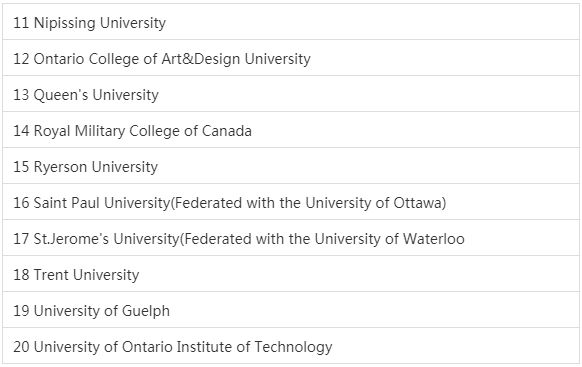This screenshot has width=582, height=367.
Task: Click the St.Jerome's University row
Action: click(291, 238)
